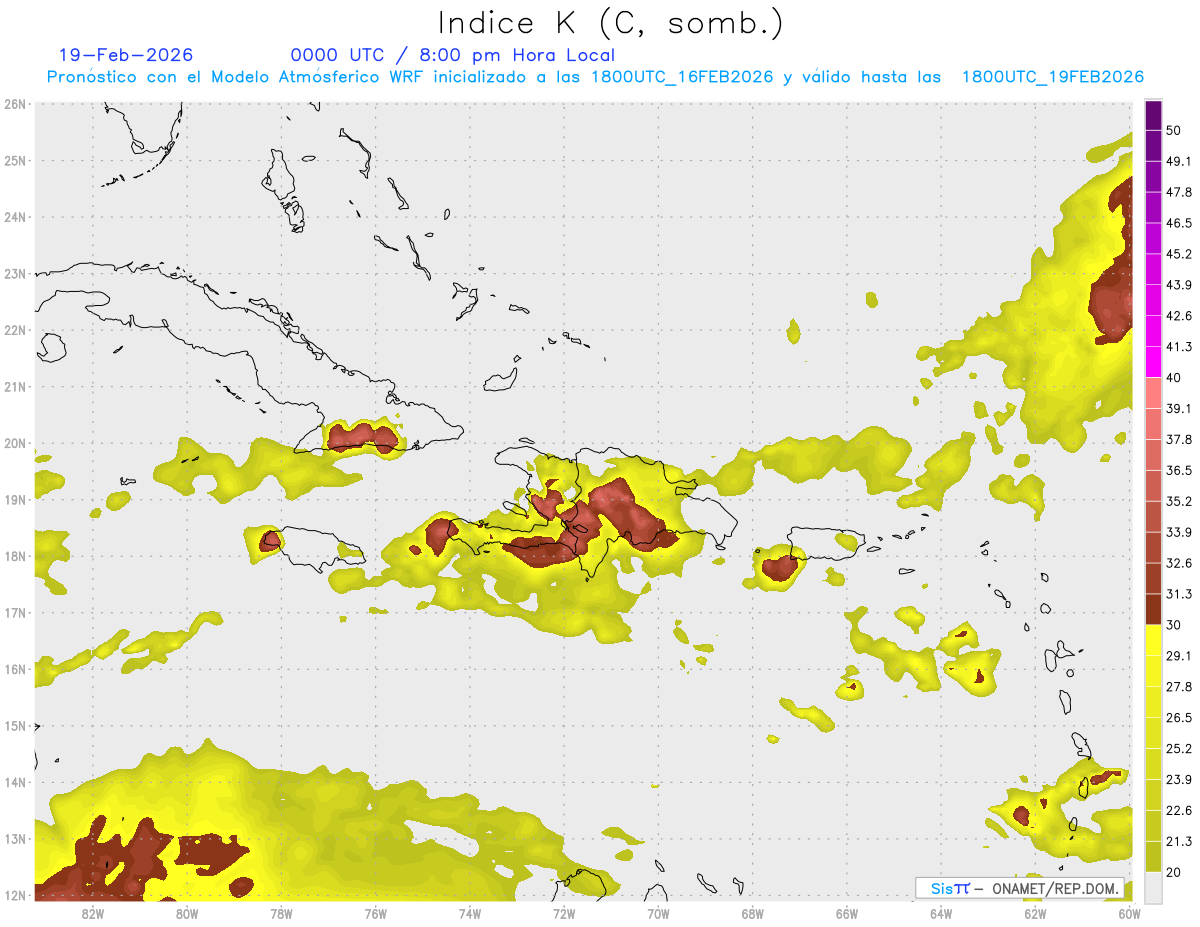Click the colorbar label '30'

(x=1173, y=625)
